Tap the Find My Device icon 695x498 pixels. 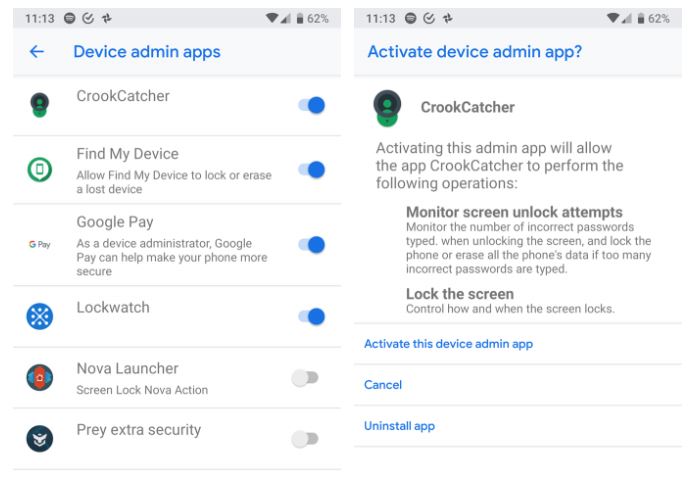click(39, 169)
